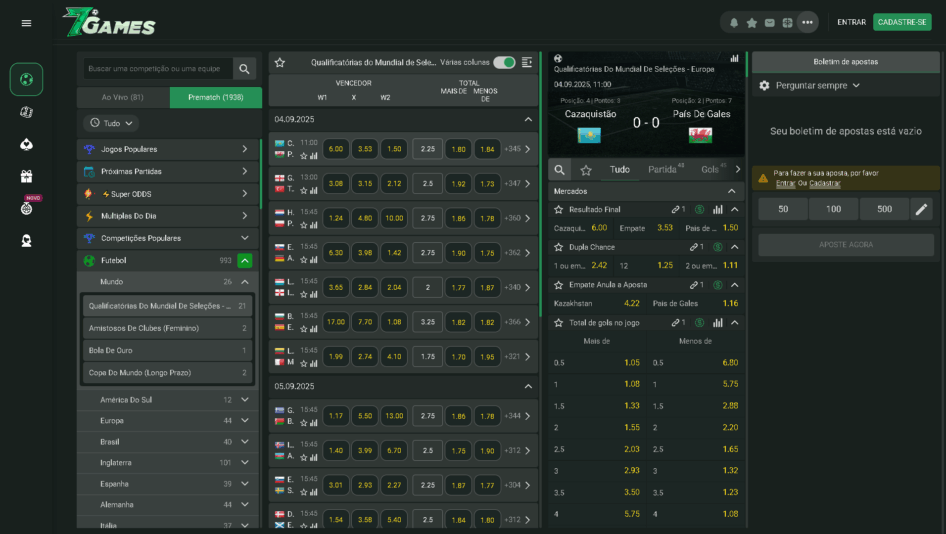Open the more options ellipsis button

807,22
